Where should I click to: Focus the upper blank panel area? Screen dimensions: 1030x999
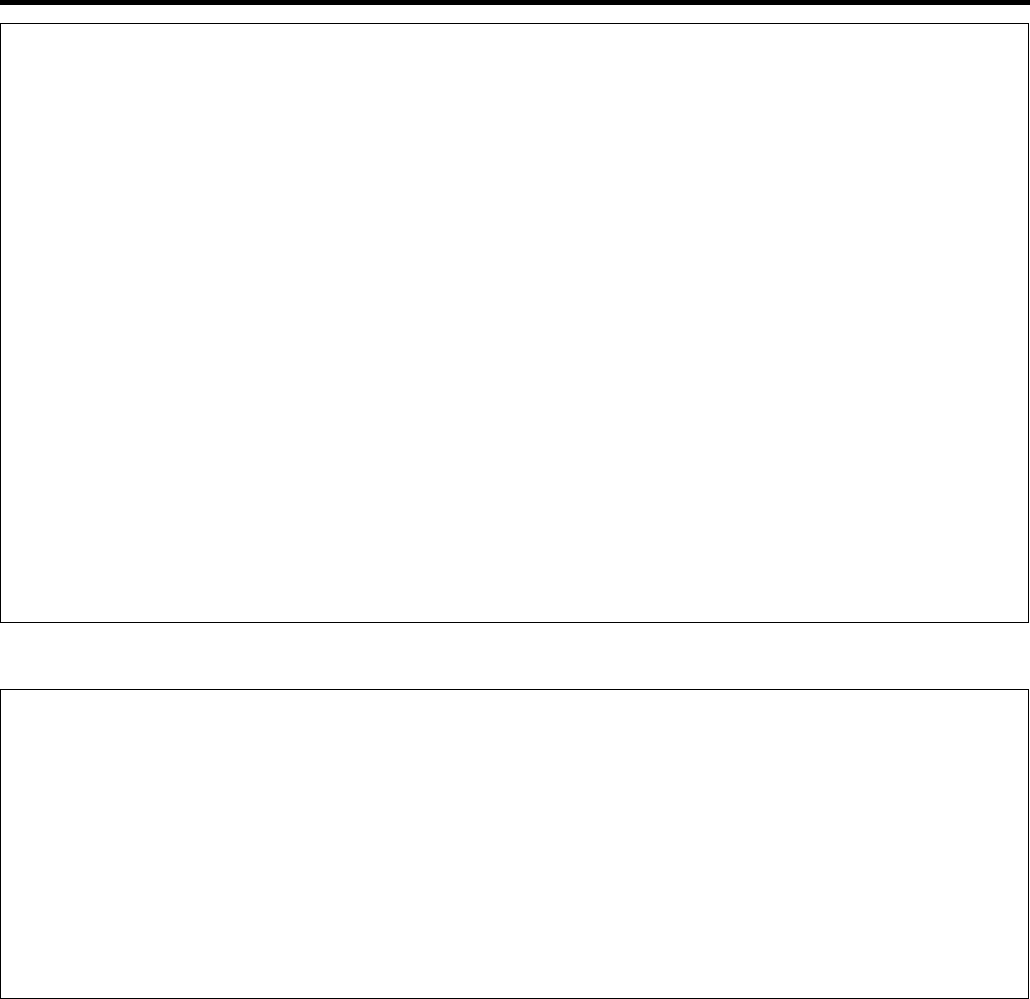[x=514, y=322]
